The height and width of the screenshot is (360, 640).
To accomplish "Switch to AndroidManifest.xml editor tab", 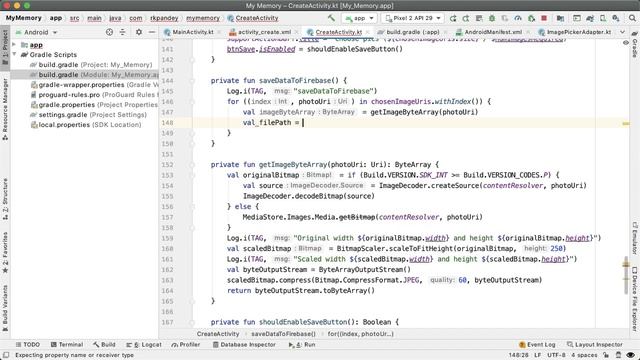I will (492, 32).
